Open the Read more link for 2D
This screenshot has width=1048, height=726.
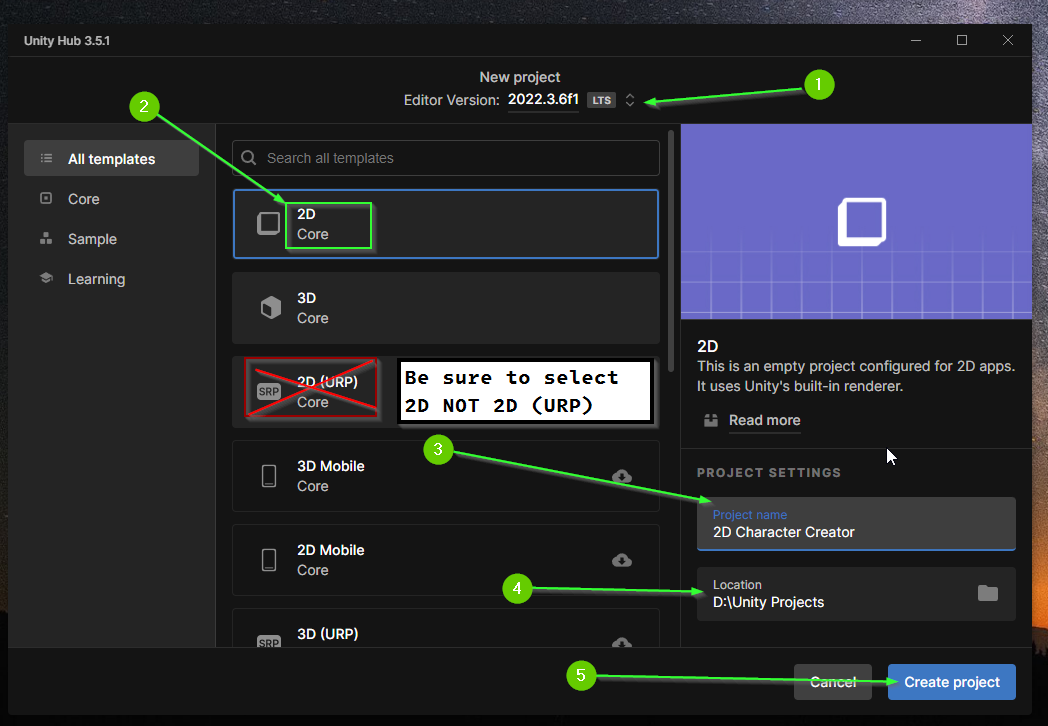(x=764, y=420)
